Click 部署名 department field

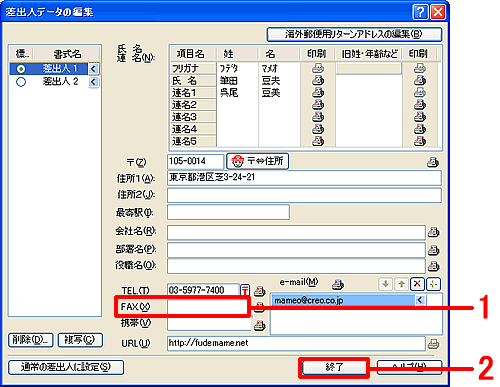(x=296, y=250)
